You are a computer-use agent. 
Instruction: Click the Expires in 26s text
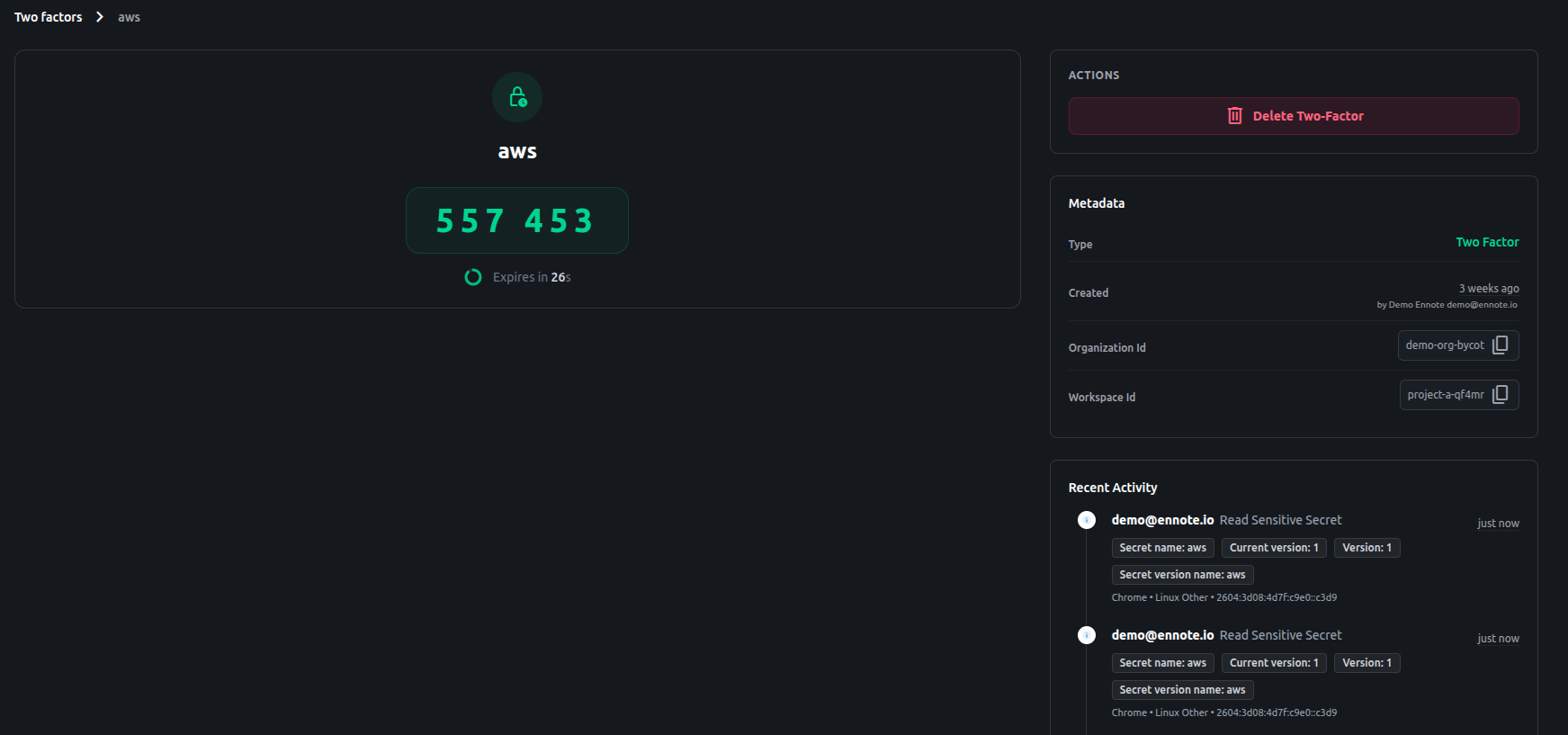pos(532,277)
